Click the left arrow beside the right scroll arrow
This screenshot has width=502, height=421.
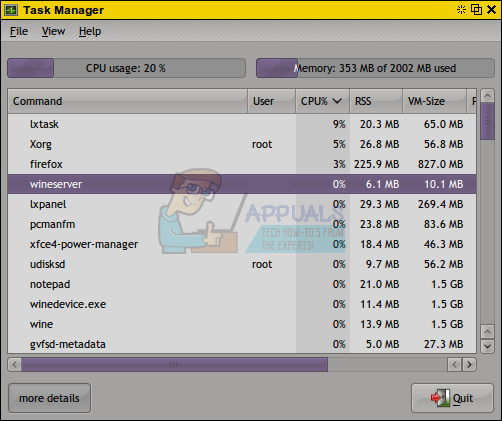pos(454,365)
